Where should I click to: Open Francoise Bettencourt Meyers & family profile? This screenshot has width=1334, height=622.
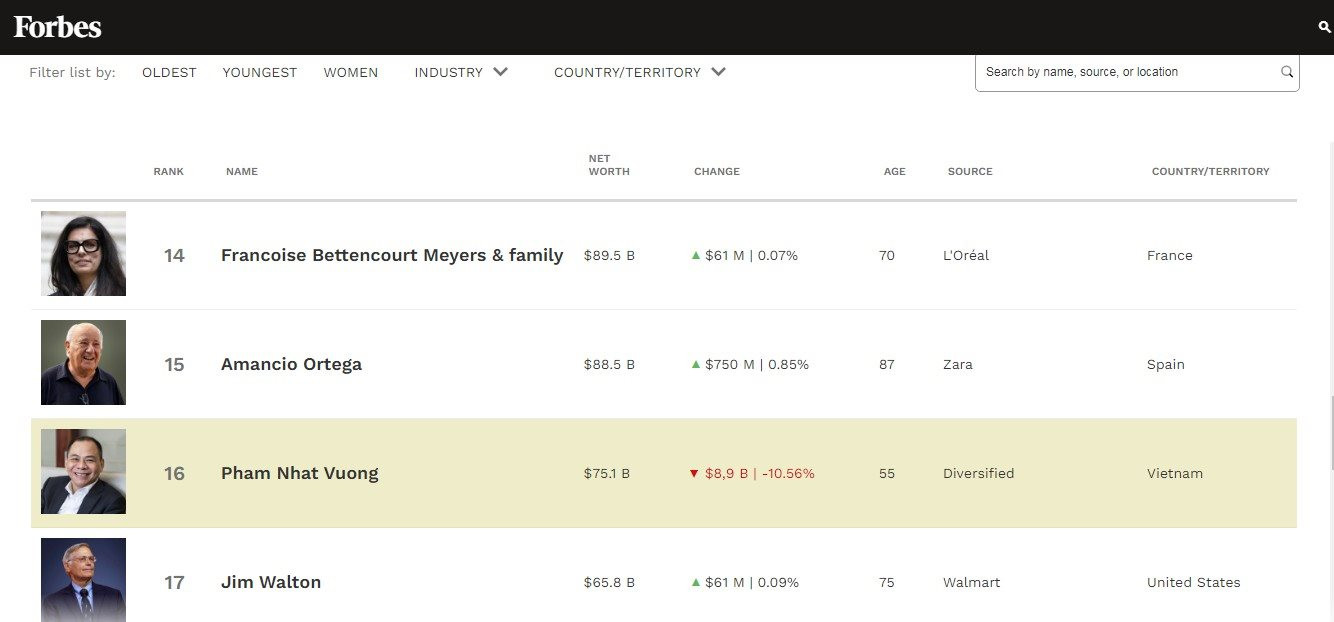point(392,256)
